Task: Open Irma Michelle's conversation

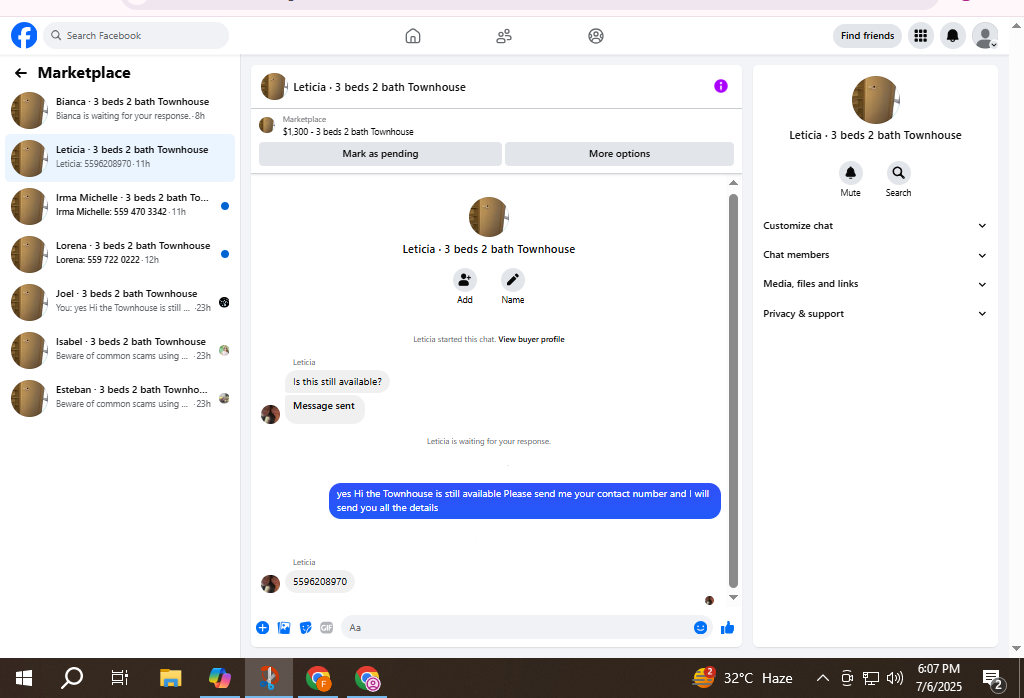Action: [x=120, y=206]
